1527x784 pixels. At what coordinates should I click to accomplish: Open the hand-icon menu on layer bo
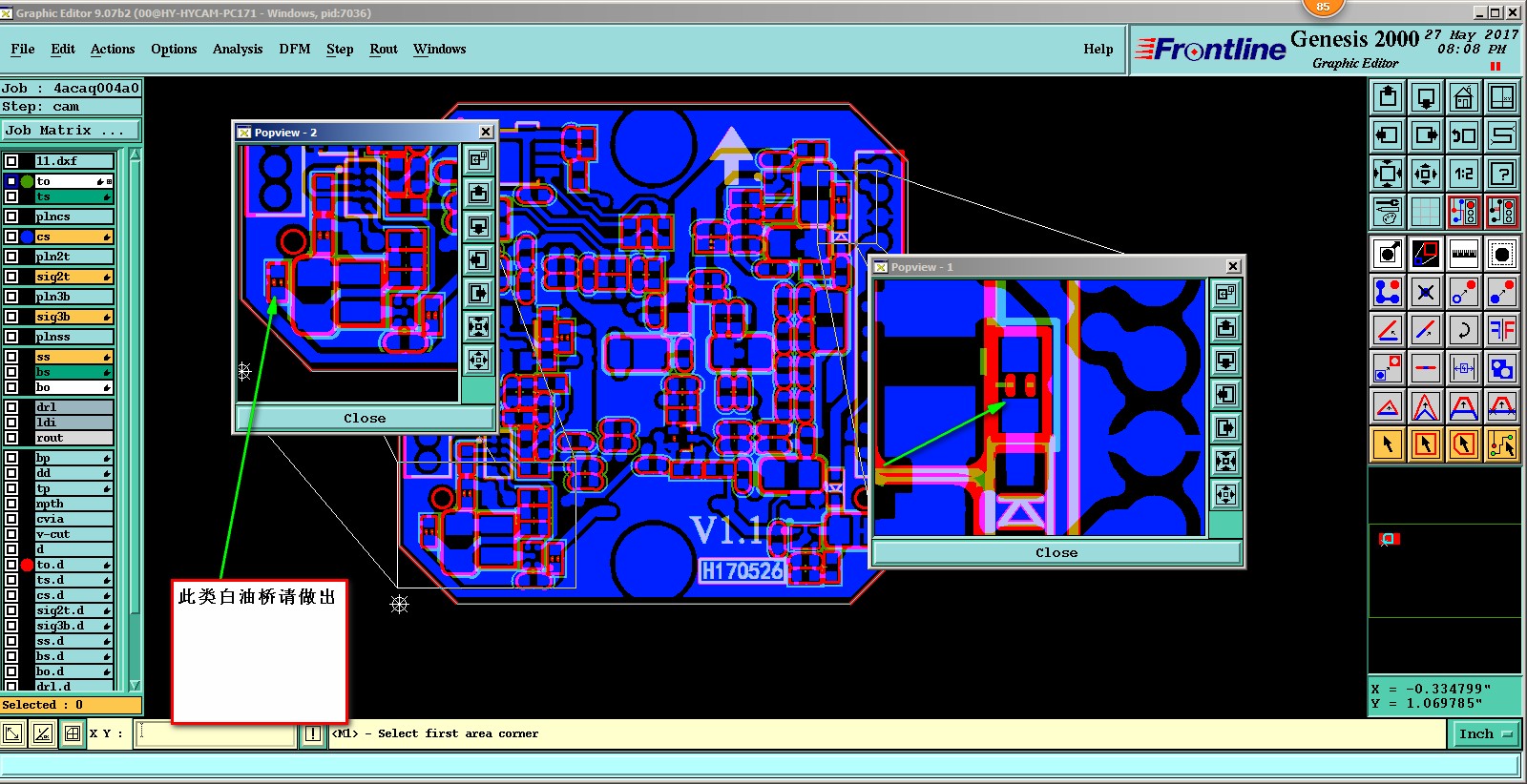tap(107, 387)
